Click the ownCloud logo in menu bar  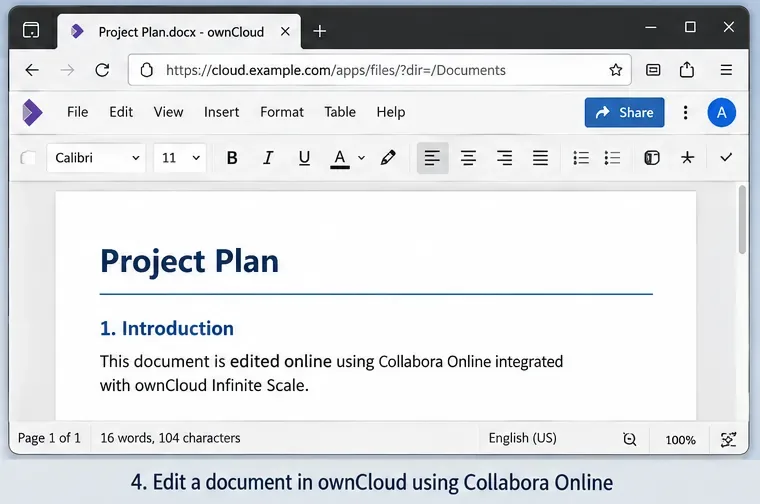tap(32, 112)
